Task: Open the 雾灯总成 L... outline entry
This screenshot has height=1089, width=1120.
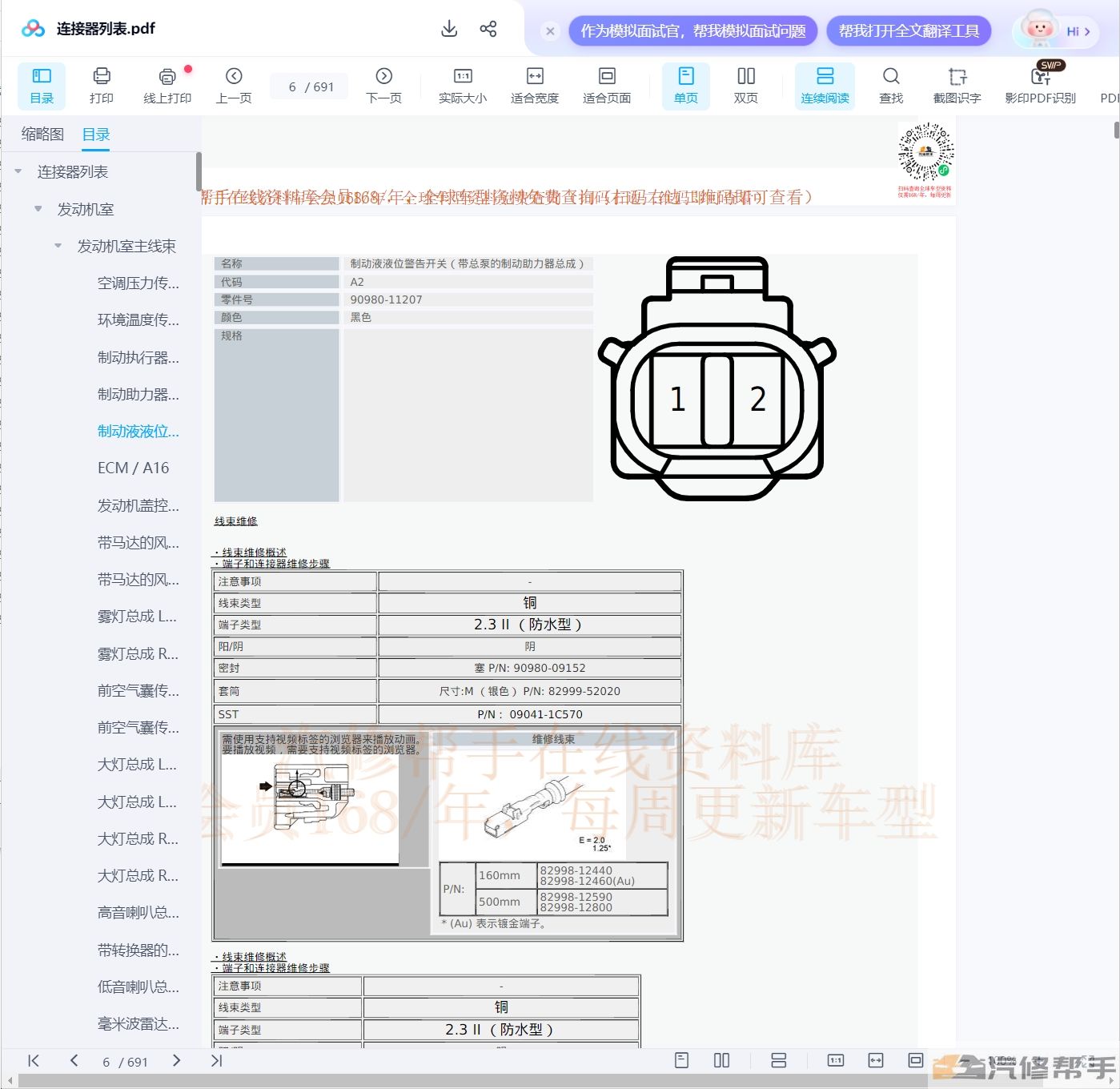Action: click(137, 616)
